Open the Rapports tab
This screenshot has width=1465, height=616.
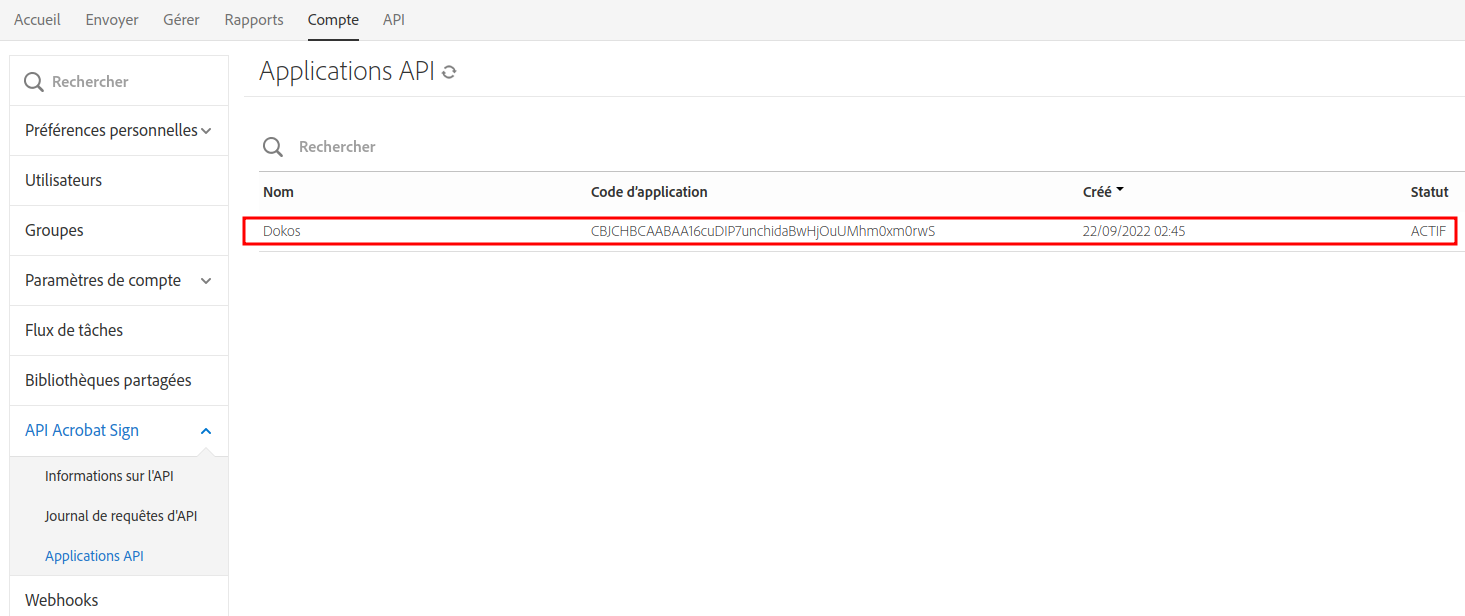[x=253, y=19]
